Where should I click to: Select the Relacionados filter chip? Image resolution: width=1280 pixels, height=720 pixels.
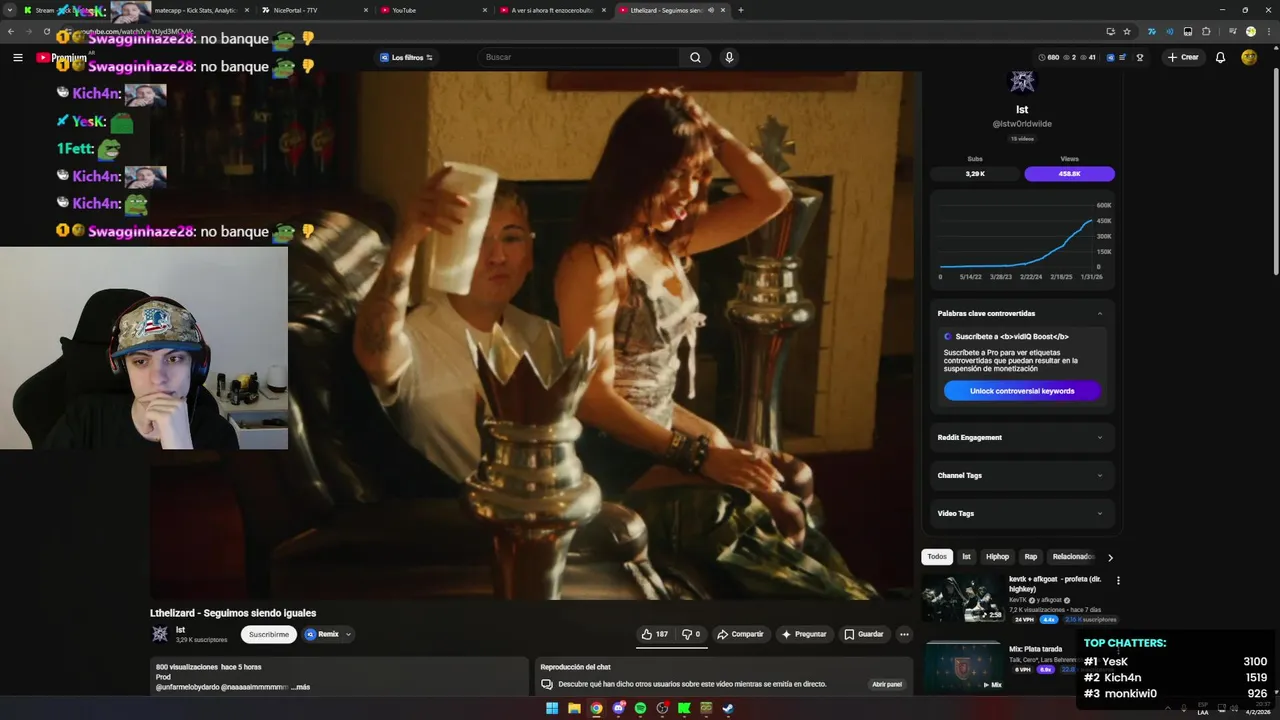(x=1071, y=556)
